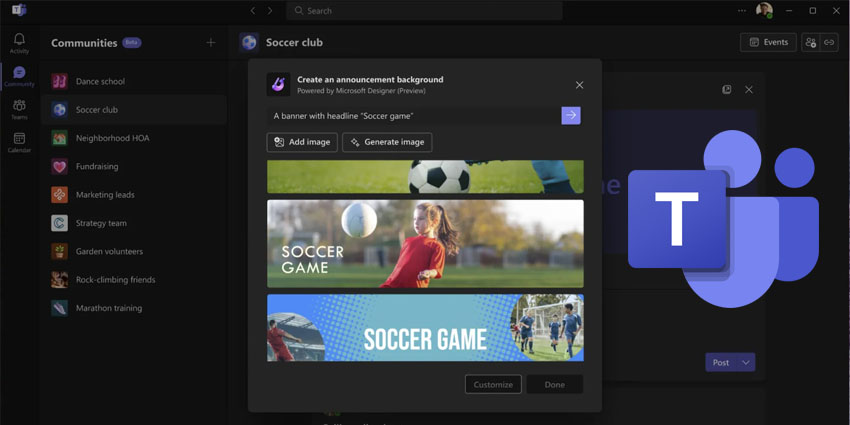Copy the community link icon
The image size is (850, 425).
tap(829, 42)
